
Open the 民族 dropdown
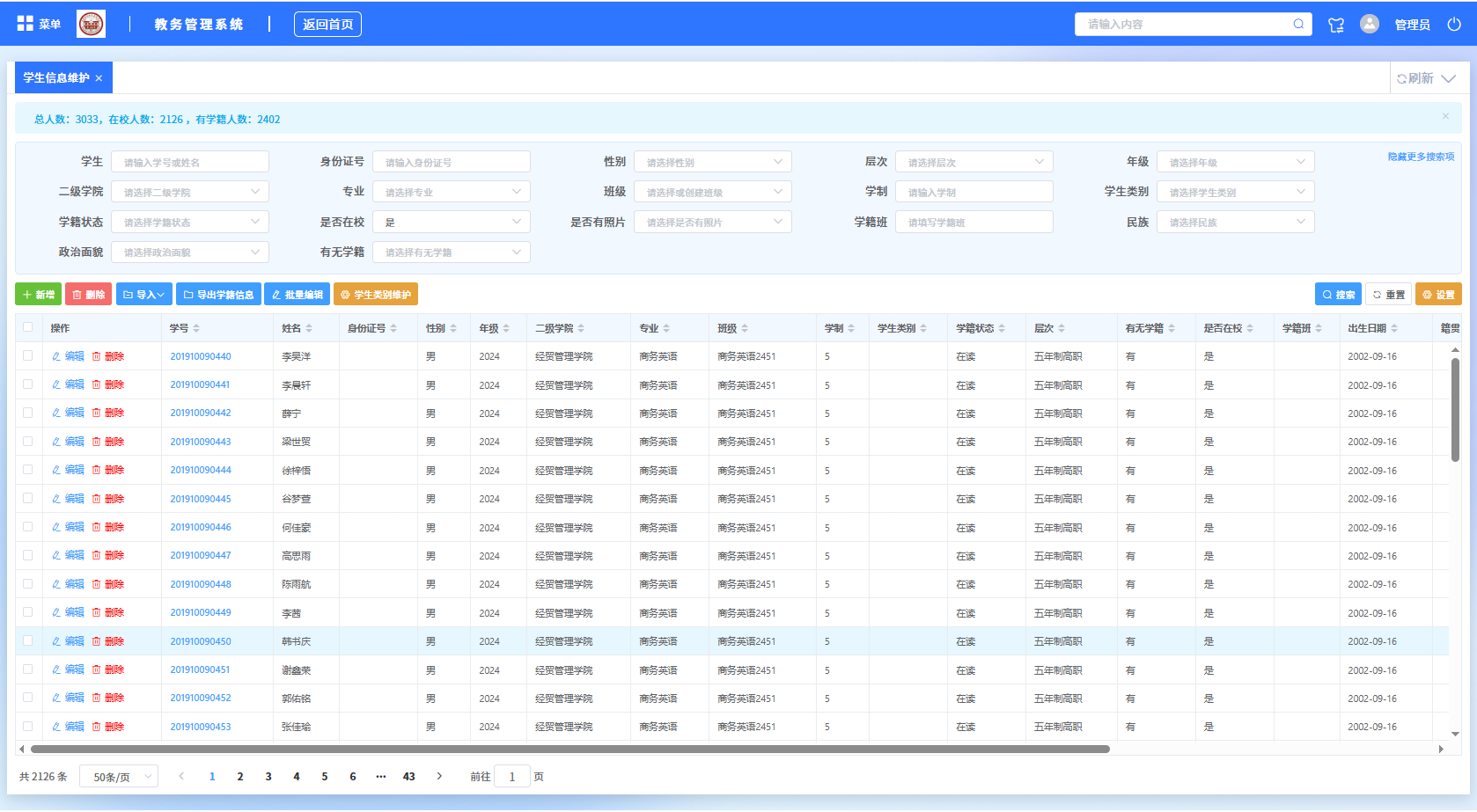point(1235,222)
